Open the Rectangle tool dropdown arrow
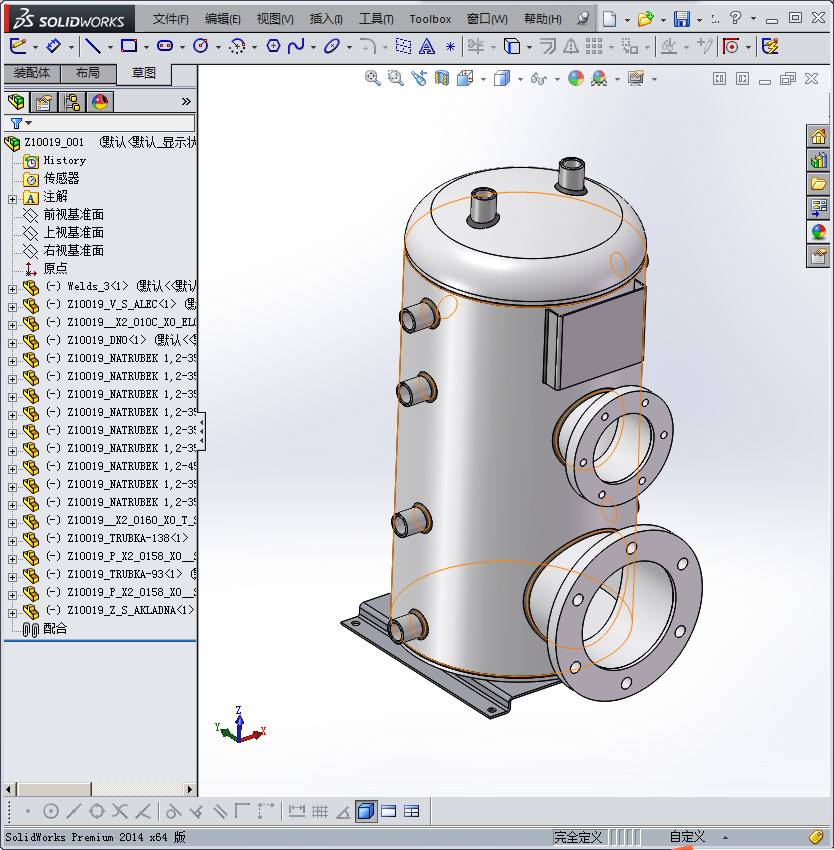 (x=146, y=48)
